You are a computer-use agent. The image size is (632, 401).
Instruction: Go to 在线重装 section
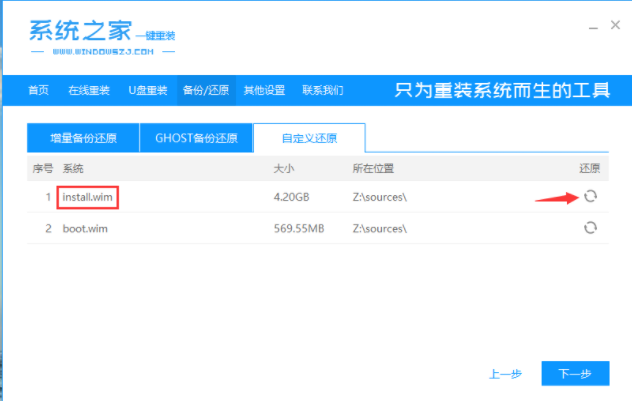point(88,91)
